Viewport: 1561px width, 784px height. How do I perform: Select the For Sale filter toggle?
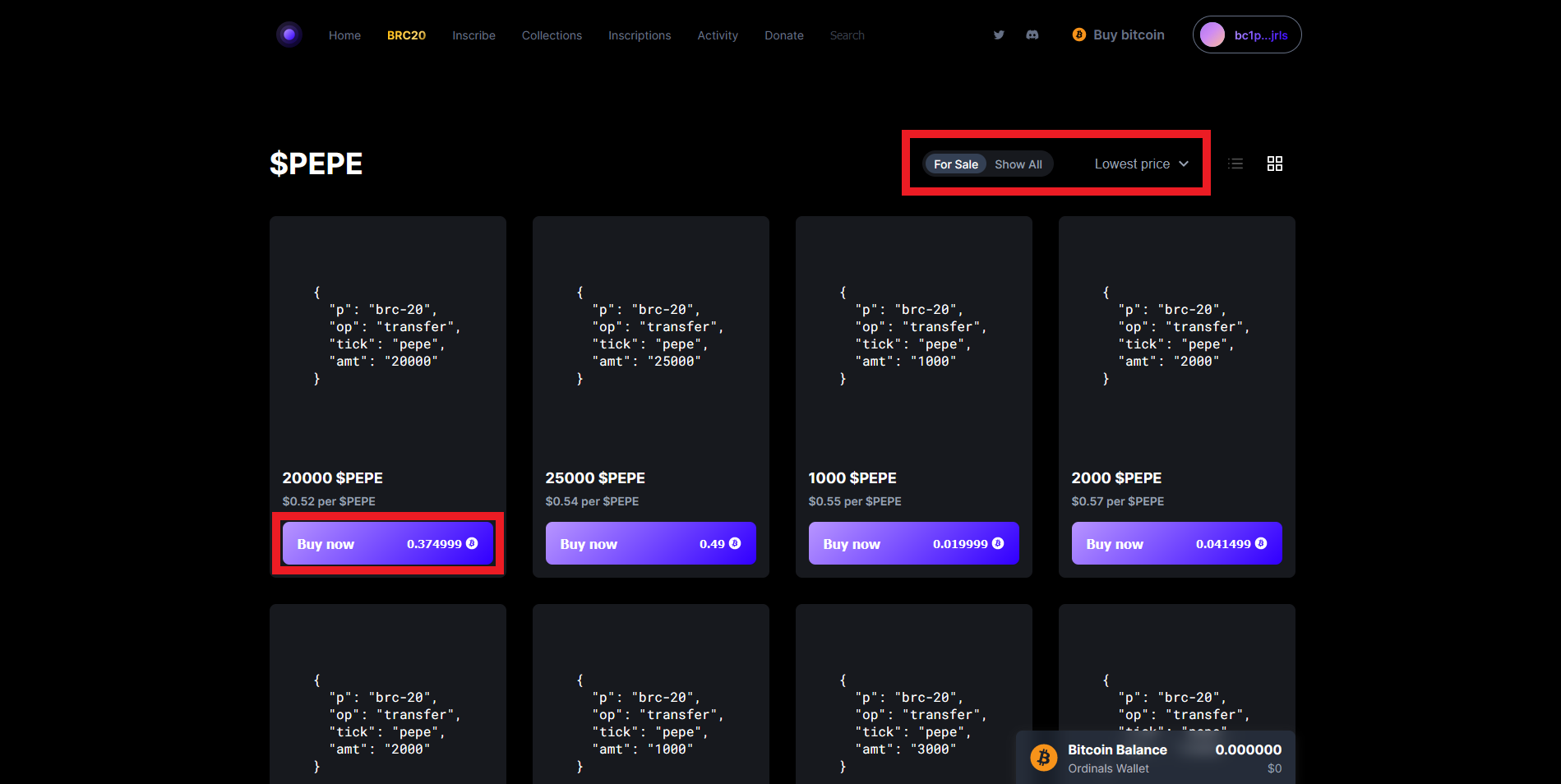point(955,164)
